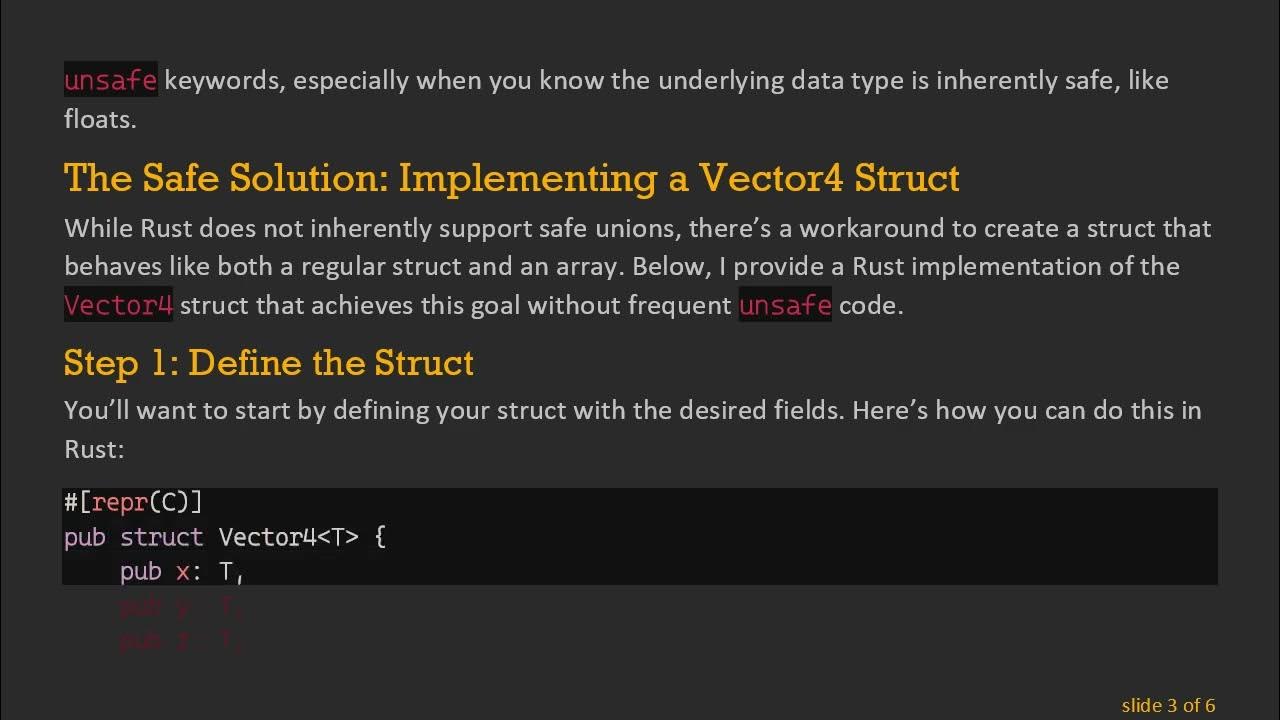
Task: Click the word "floats." in the first paragraph
Action: coord(100,119)
